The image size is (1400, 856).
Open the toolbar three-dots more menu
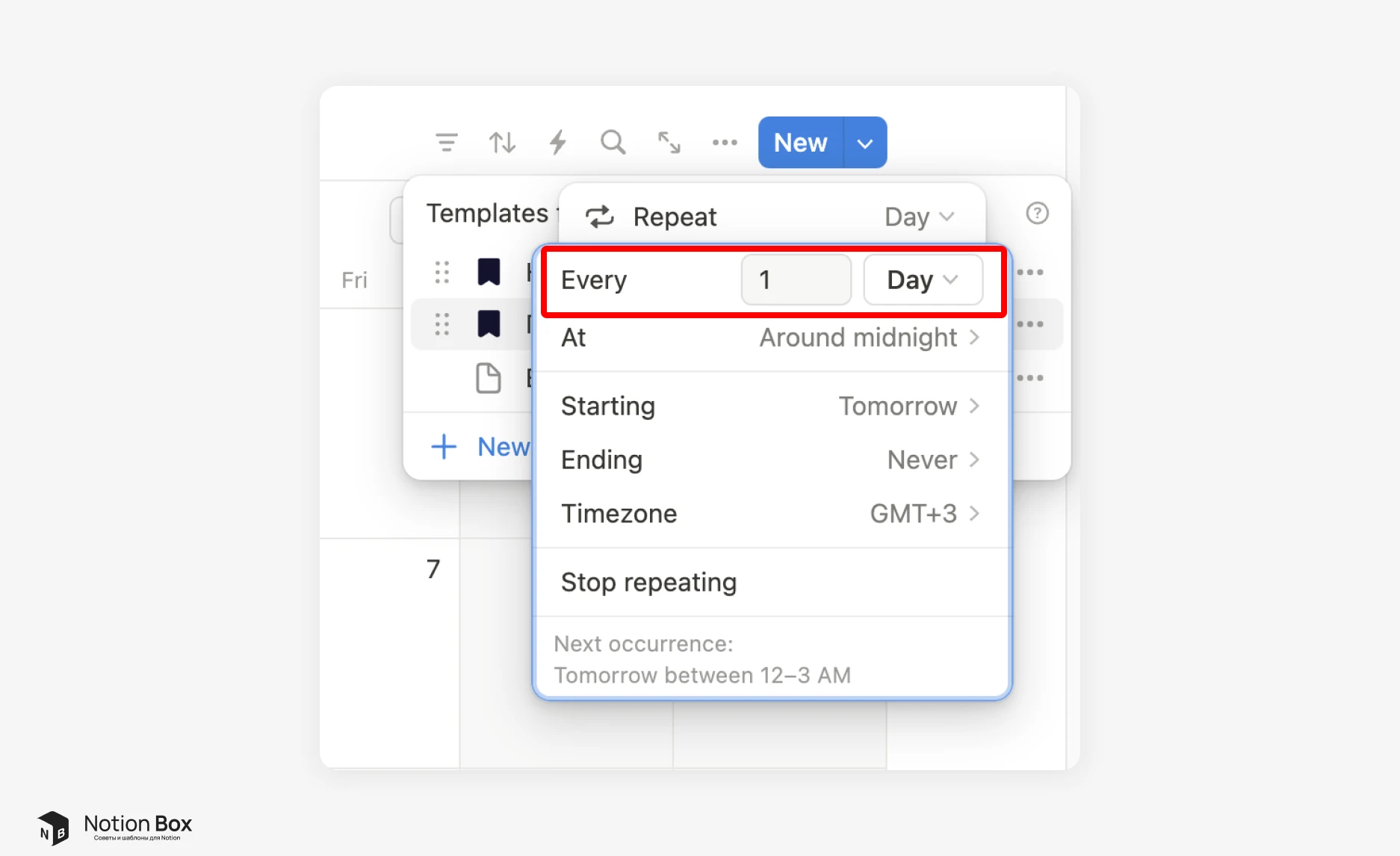click(724, 142)
